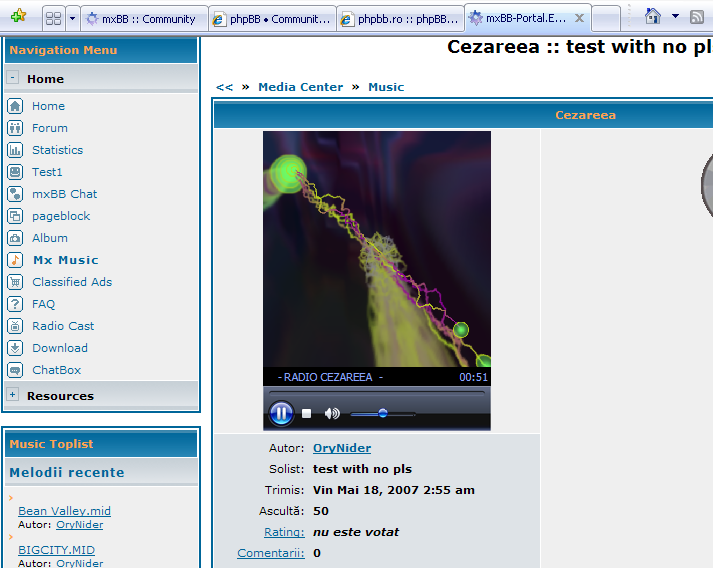The height and width of the screenshot is (568, 713).
Task: Open the browser tab list dropdown
Action: [71, 18]
